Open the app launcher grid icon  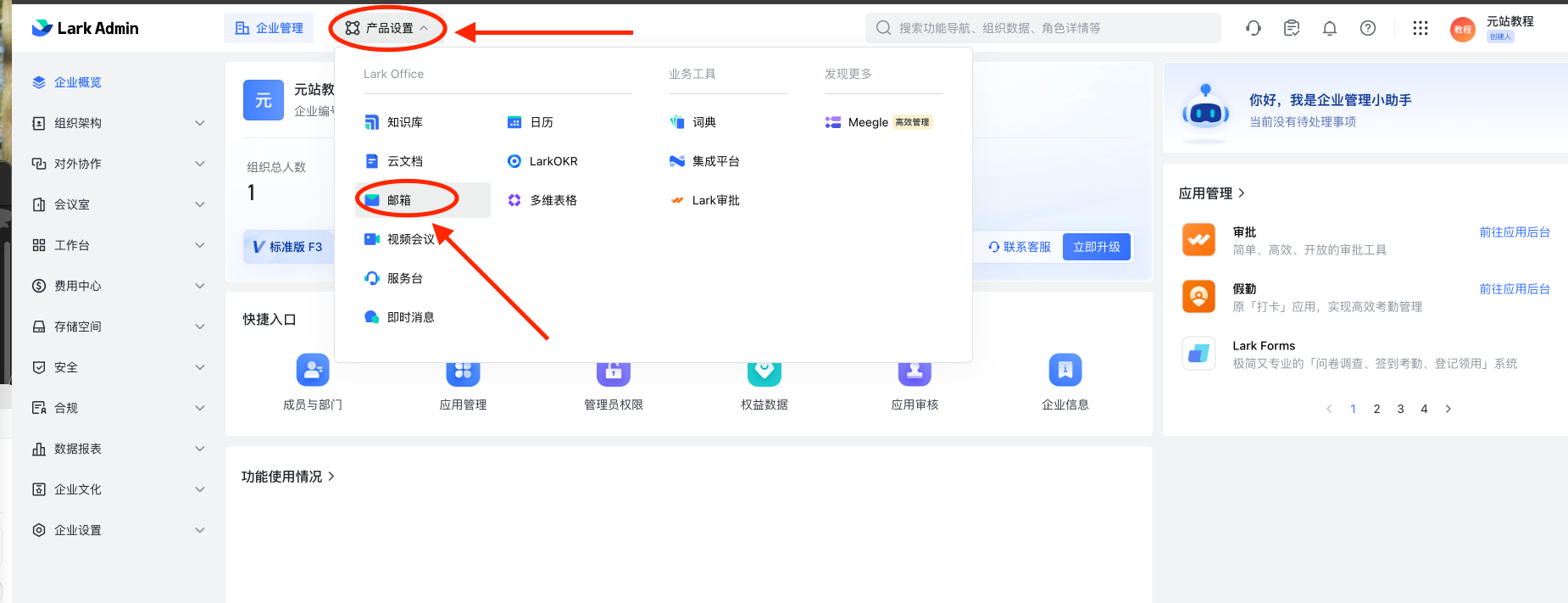click(x=1421, y=28)
